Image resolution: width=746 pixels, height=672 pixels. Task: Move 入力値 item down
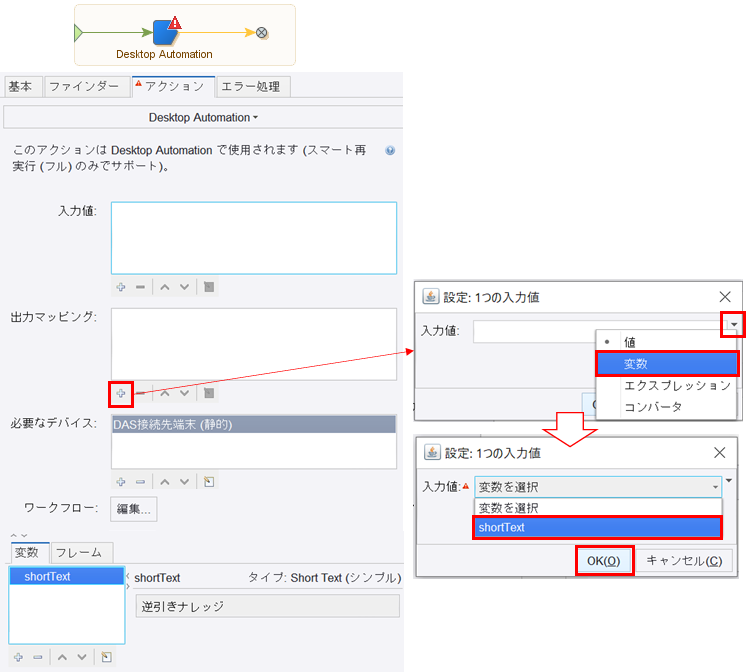tap(185, 287)
